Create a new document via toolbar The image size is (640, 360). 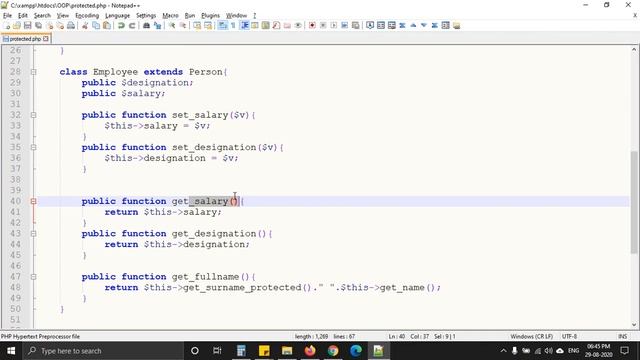(x=6, y=25)
